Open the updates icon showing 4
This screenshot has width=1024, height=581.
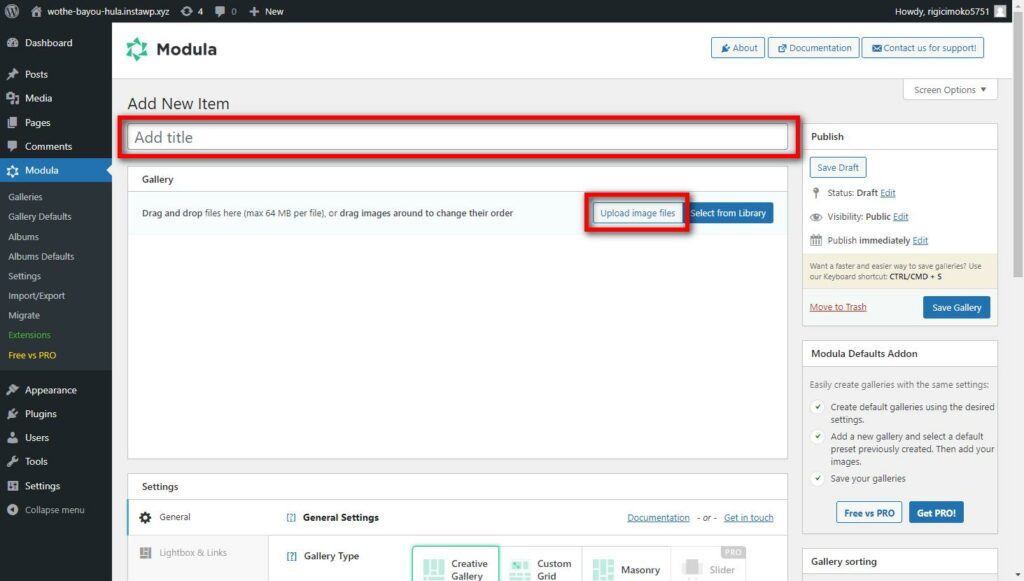(192, 11)
